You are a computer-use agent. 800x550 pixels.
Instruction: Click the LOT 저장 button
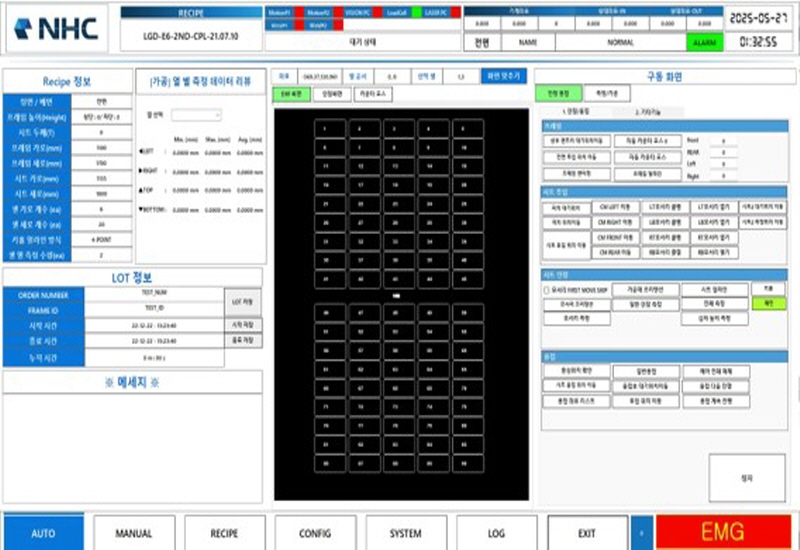click(239, 299)
